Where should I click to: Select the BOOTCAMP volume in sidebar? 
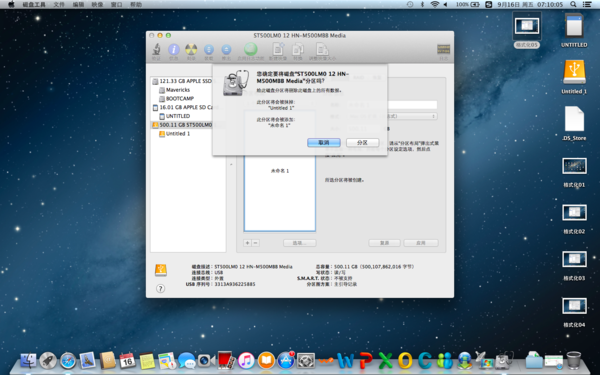(179, 99)
